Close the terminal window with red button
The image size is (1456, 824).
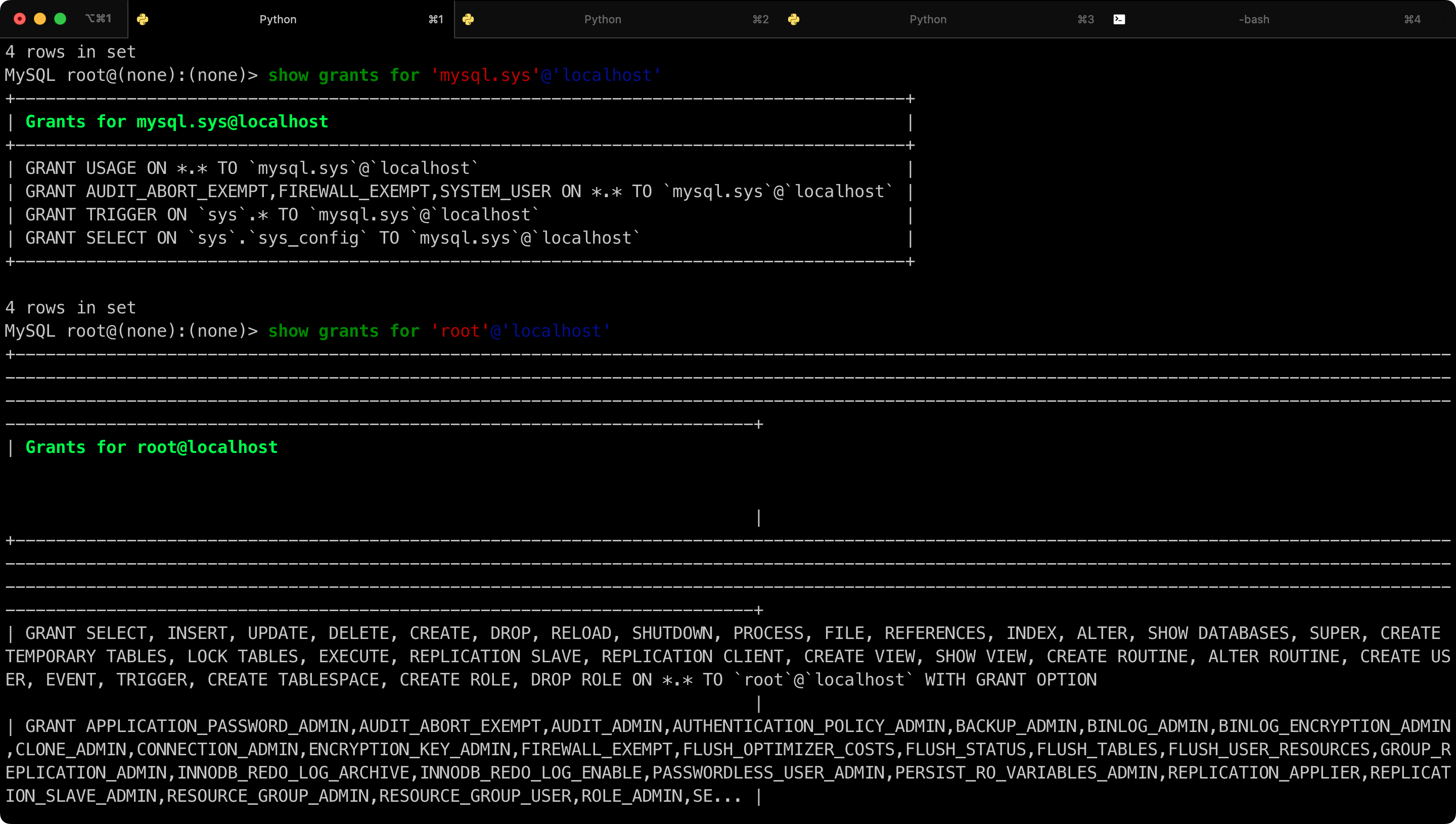(20, 19)
